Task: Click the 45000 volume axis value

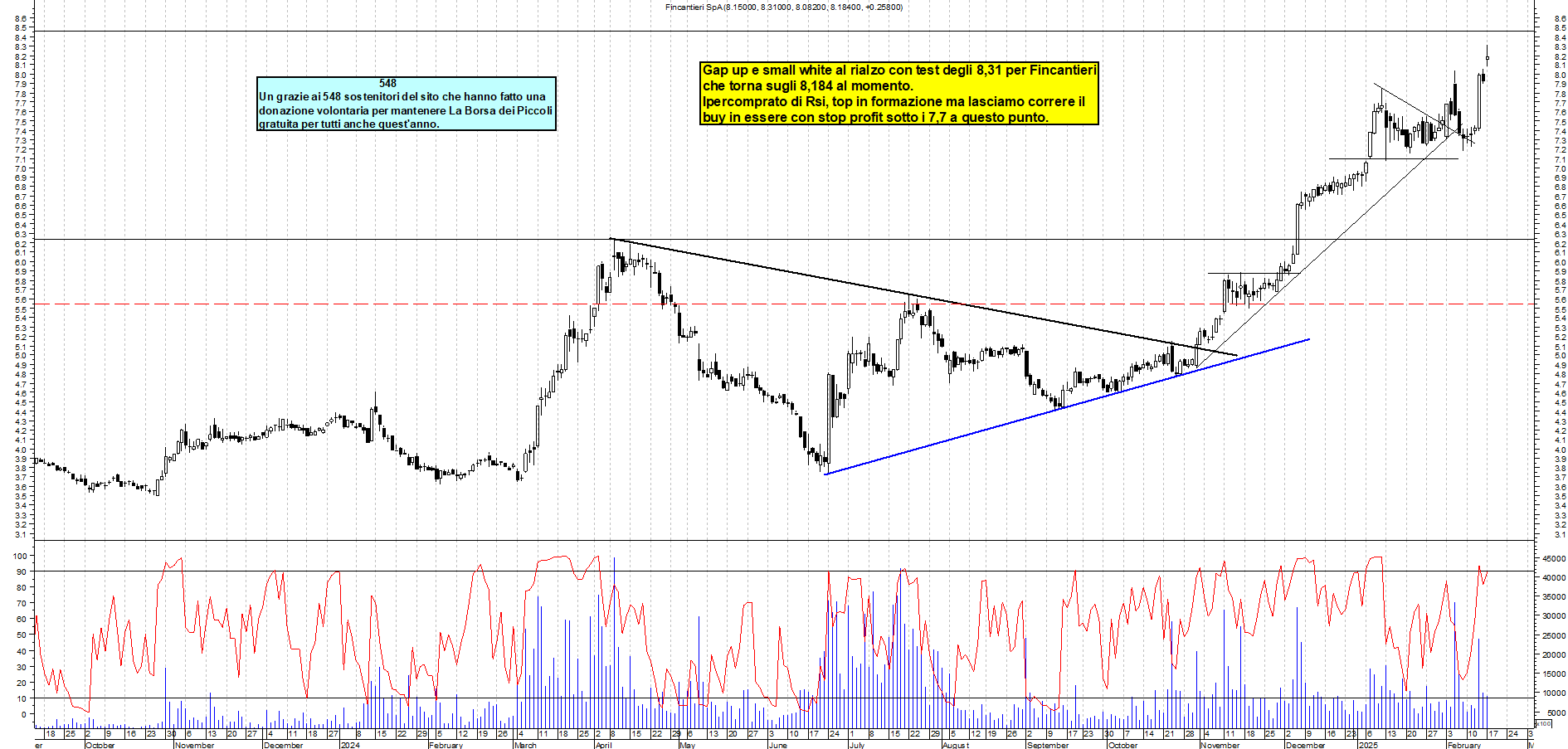Action: tap(1554, 558)
